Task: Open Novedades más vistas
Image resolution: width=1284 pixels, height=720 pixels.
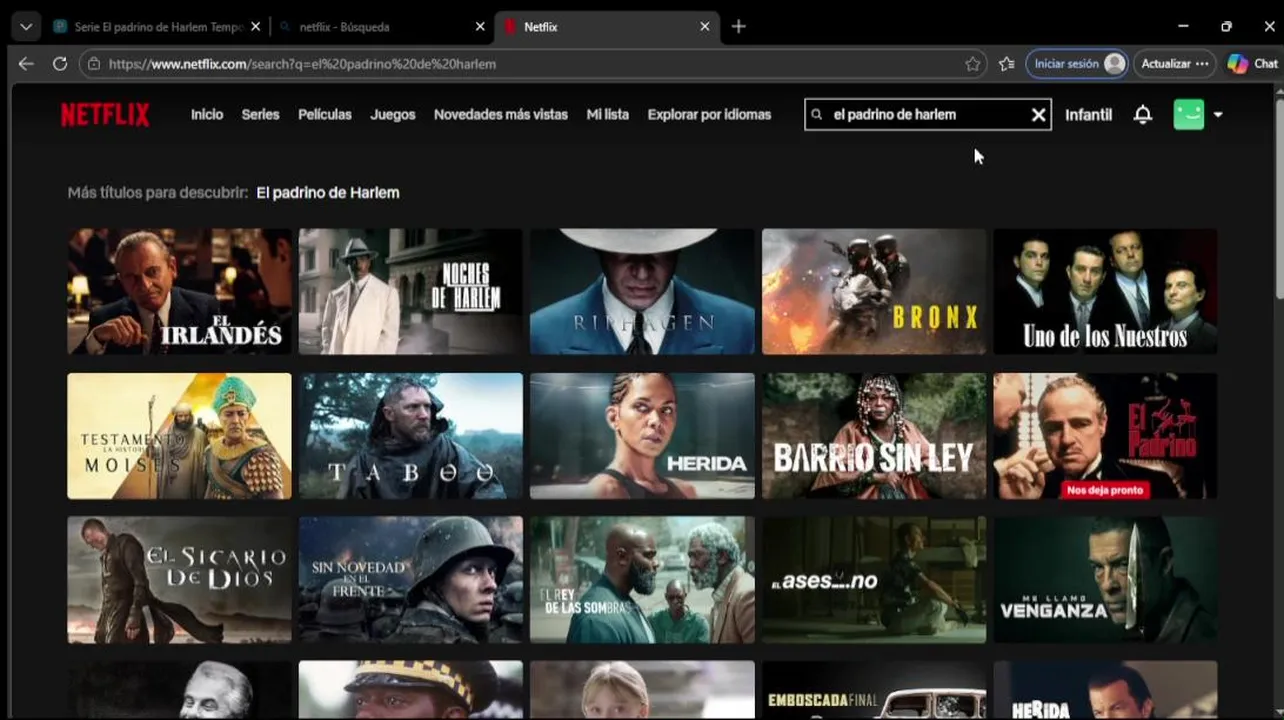Action: (501, 115)
